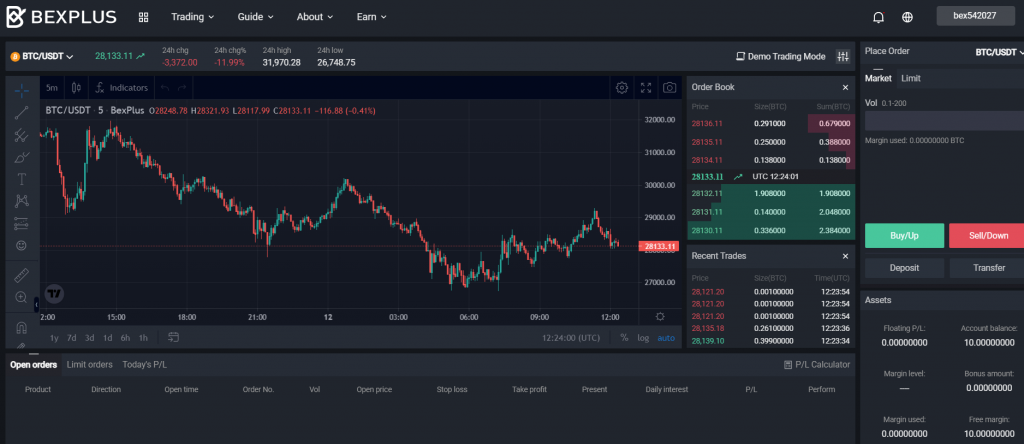The height and width of the screenshot is (444, 1024).
Task: Switch to the Market order tab
Action: coord(878,78)
